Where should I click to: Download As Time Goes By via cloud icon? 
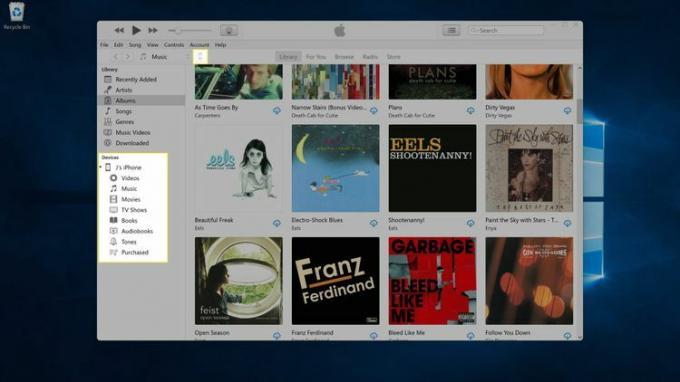(277, 111)
